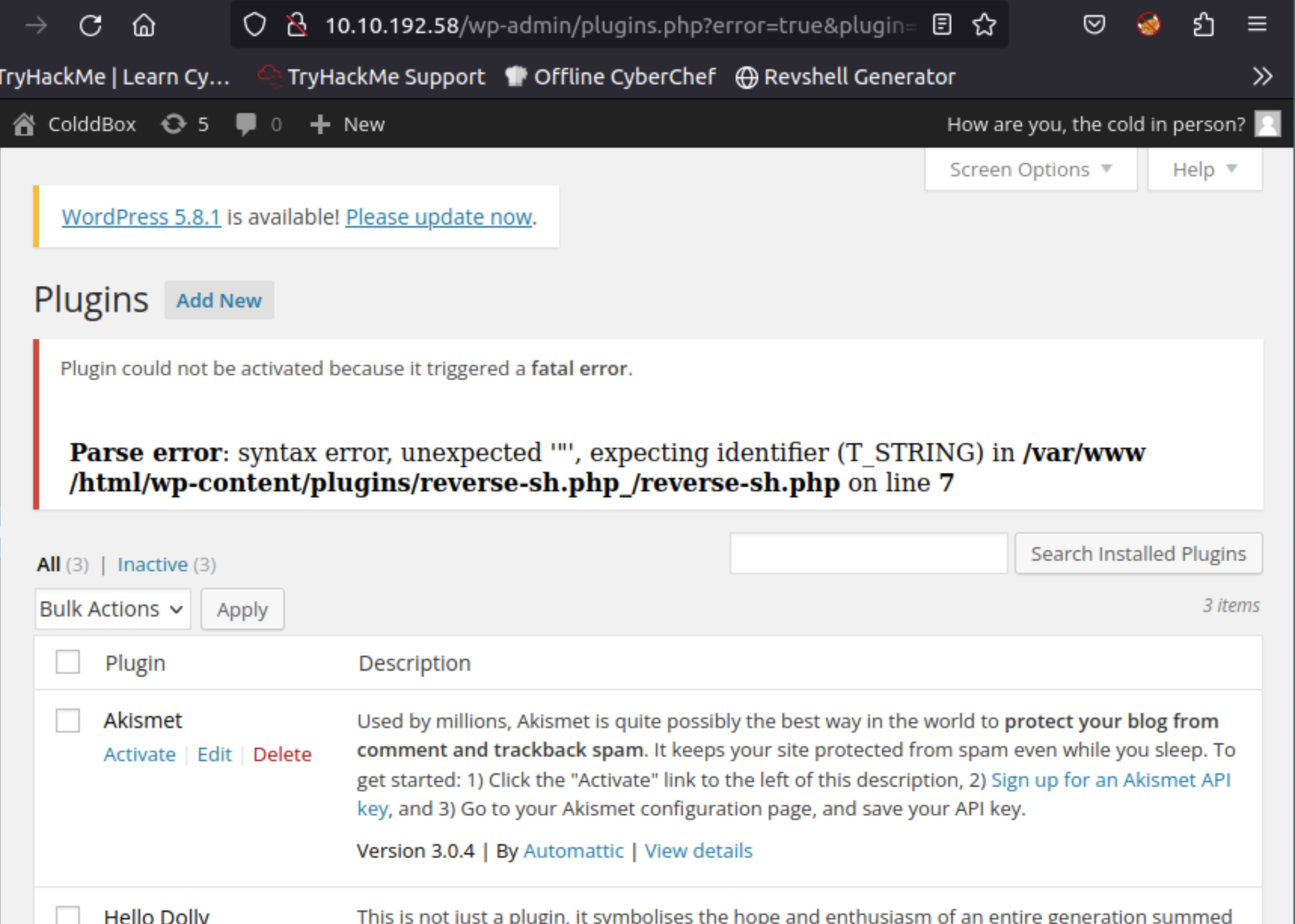Reload the page with the refresh icon
This screenshot has height=924, width=1295.
[x=90, y=26]
